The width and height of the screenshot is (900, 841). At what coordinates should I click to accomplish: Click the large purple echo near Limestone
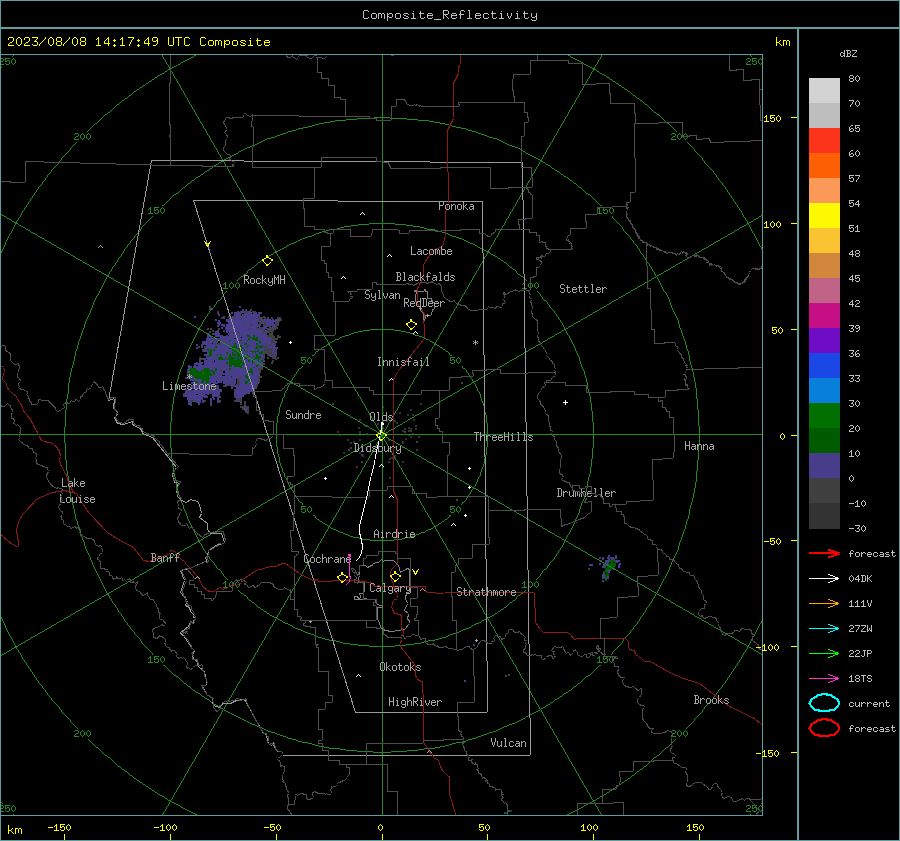pos(235,357)
